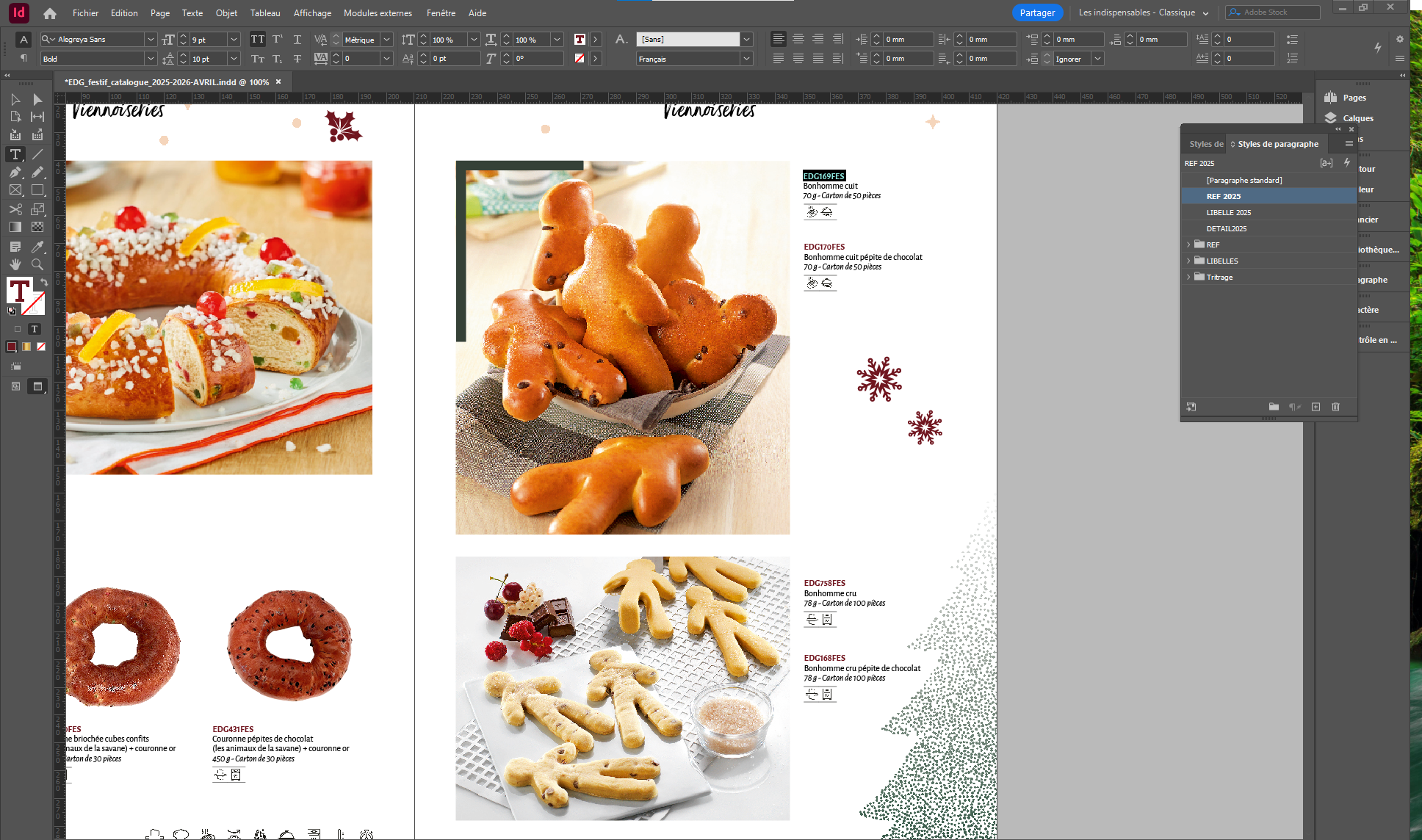Viewport: 1422px width, 840px height.
Task: Expand the LIBELLES style folder
Action: pos(1188,261)
